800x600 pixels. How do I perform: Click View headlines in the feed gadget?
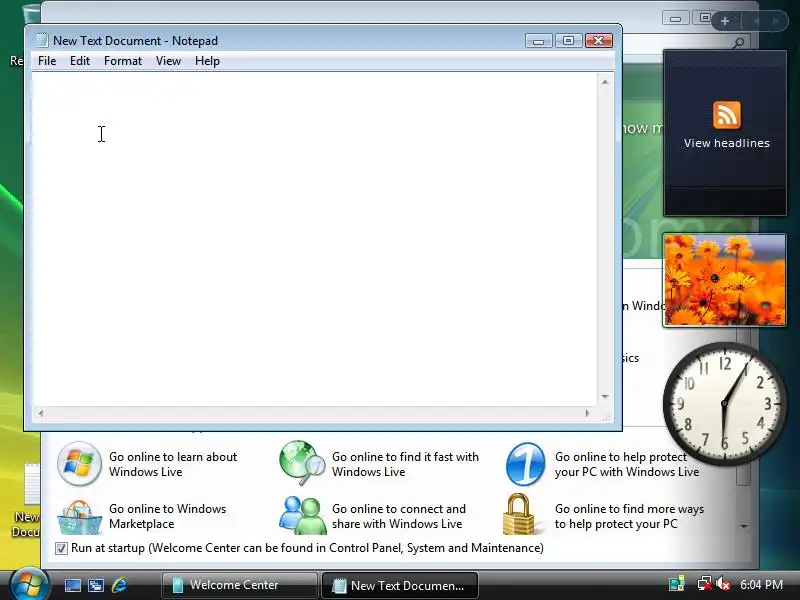[x=727, y=143]
